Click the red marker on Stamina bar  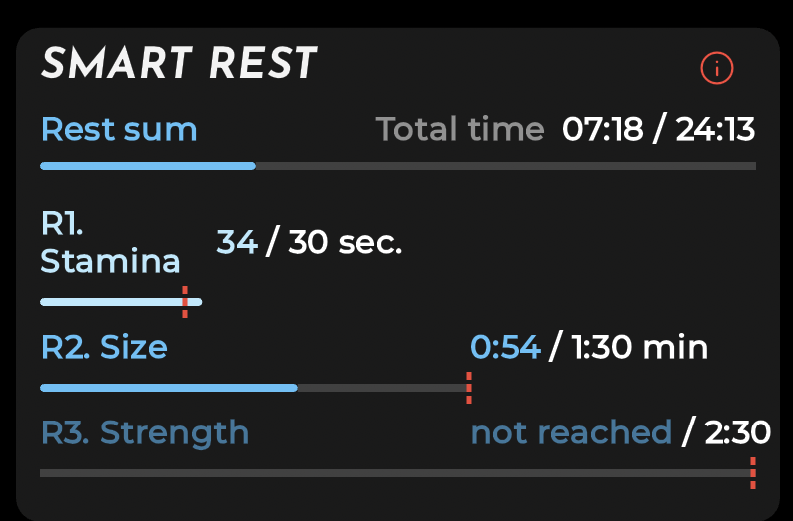[x=185, y=302]
